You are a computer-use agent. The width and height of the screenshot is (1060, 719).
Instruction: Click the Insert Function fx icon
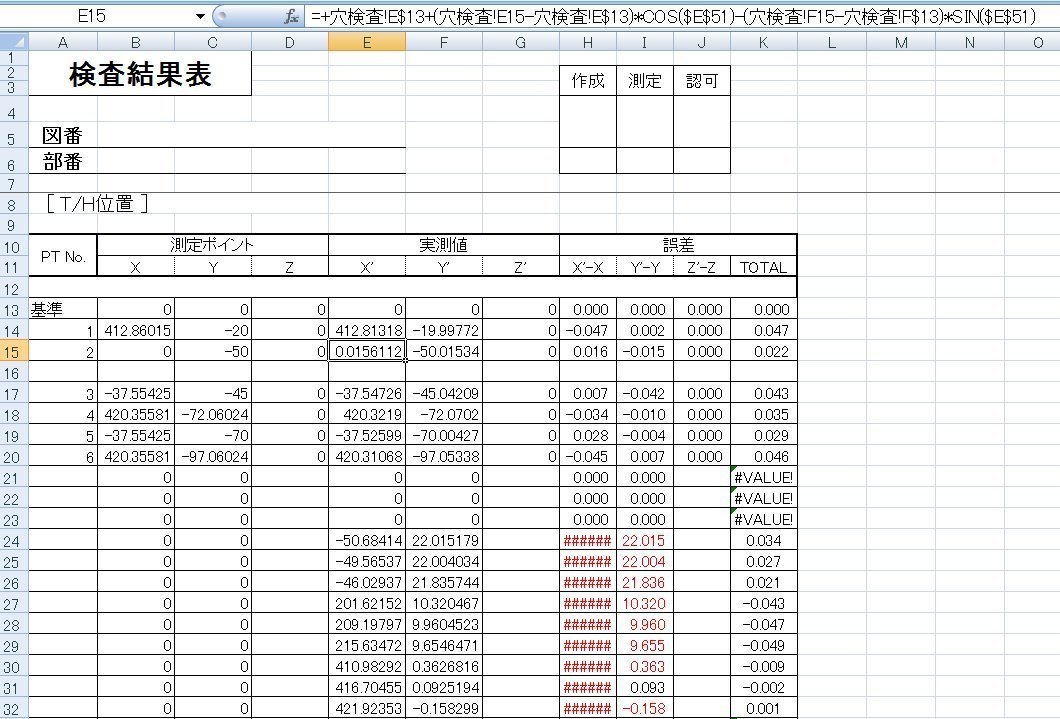click(x=291, y=17)
